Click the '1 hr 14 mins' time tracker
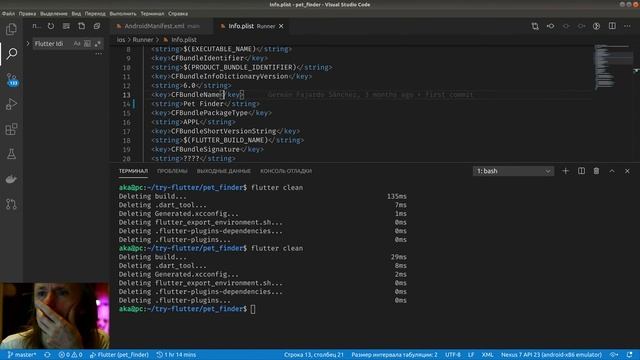 click(176, 355)
